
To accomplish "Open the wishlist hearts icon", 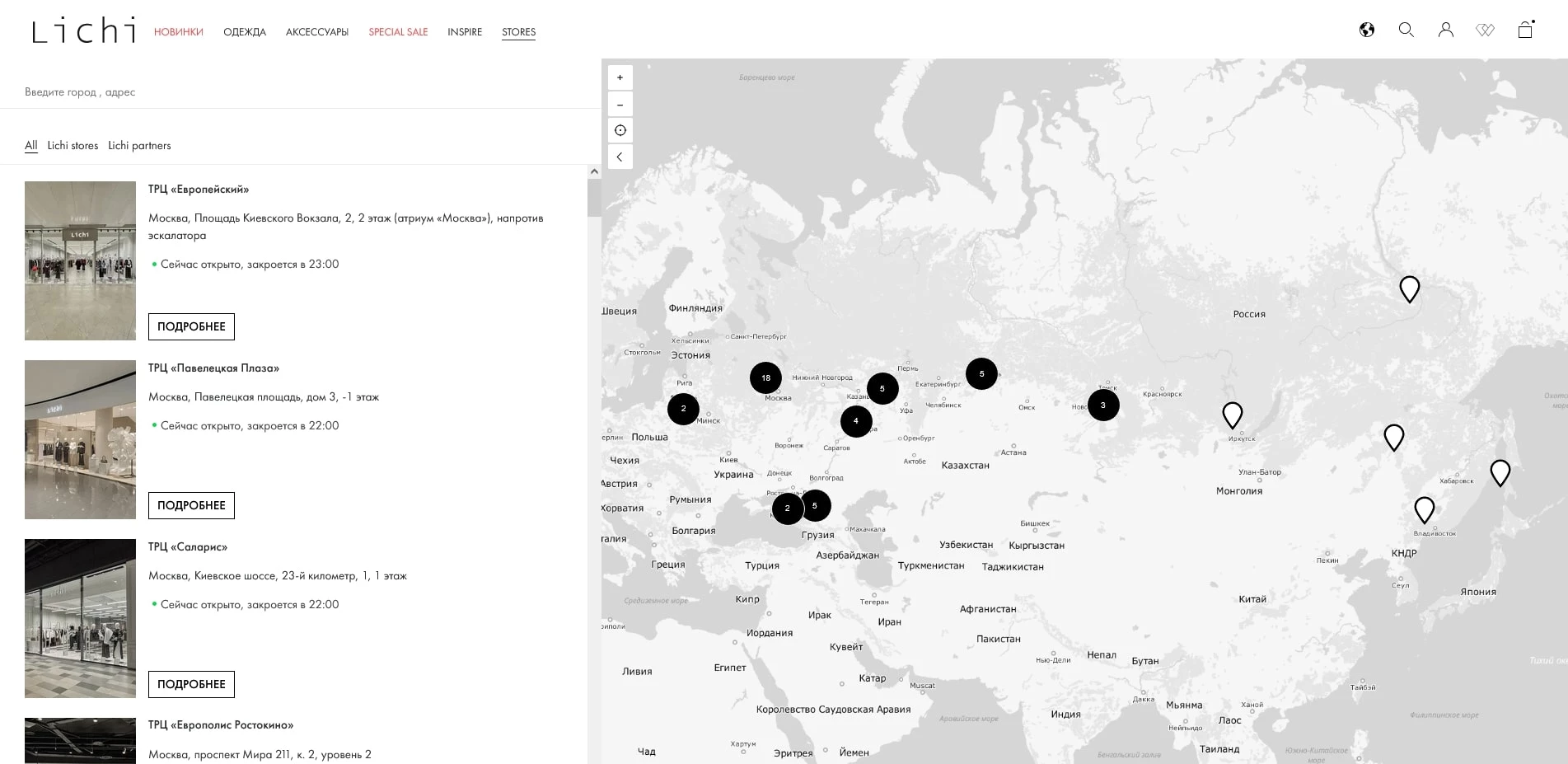I will (1485, 30).
